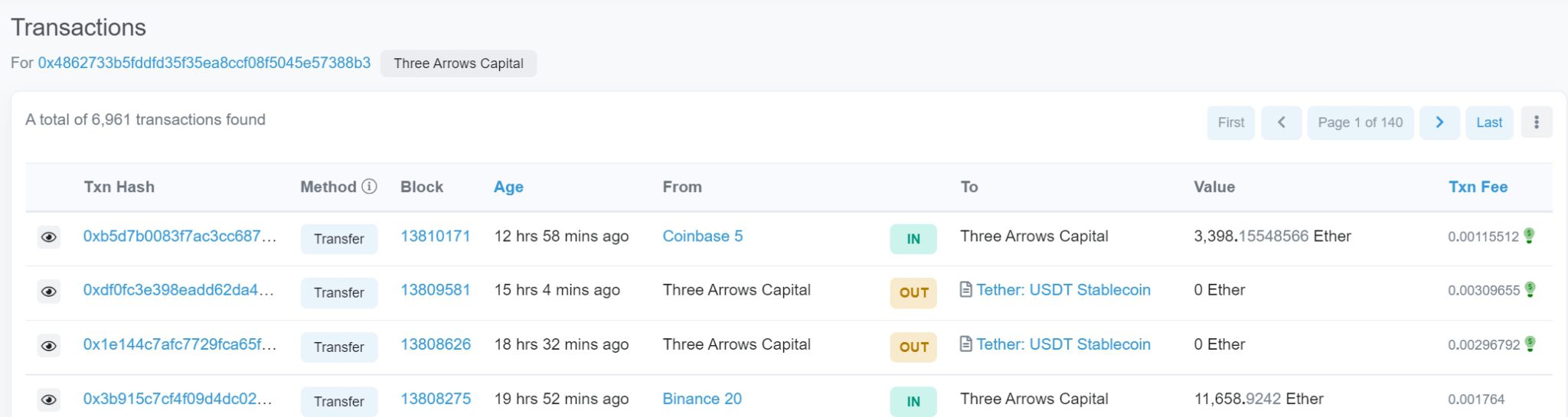Click Transfer method badge in block 13808626 row
The width and height of the screenshot is (1568, 417).
[339, 347]
